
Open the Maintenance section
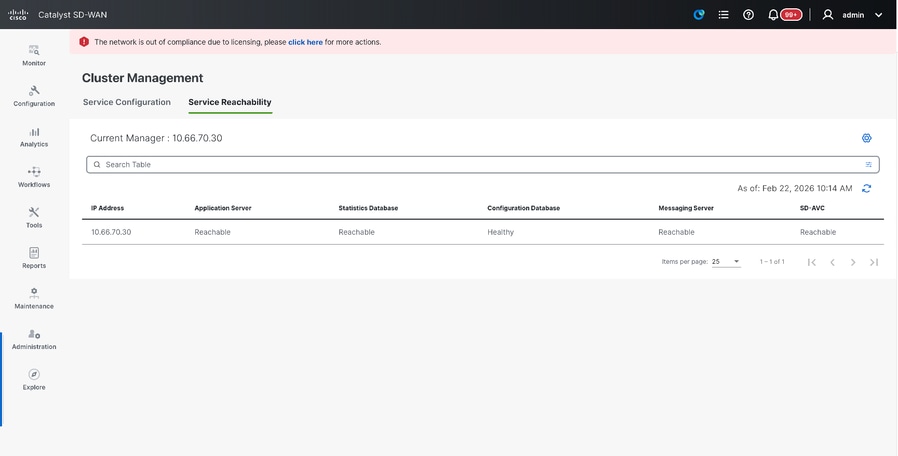point(34,297)
